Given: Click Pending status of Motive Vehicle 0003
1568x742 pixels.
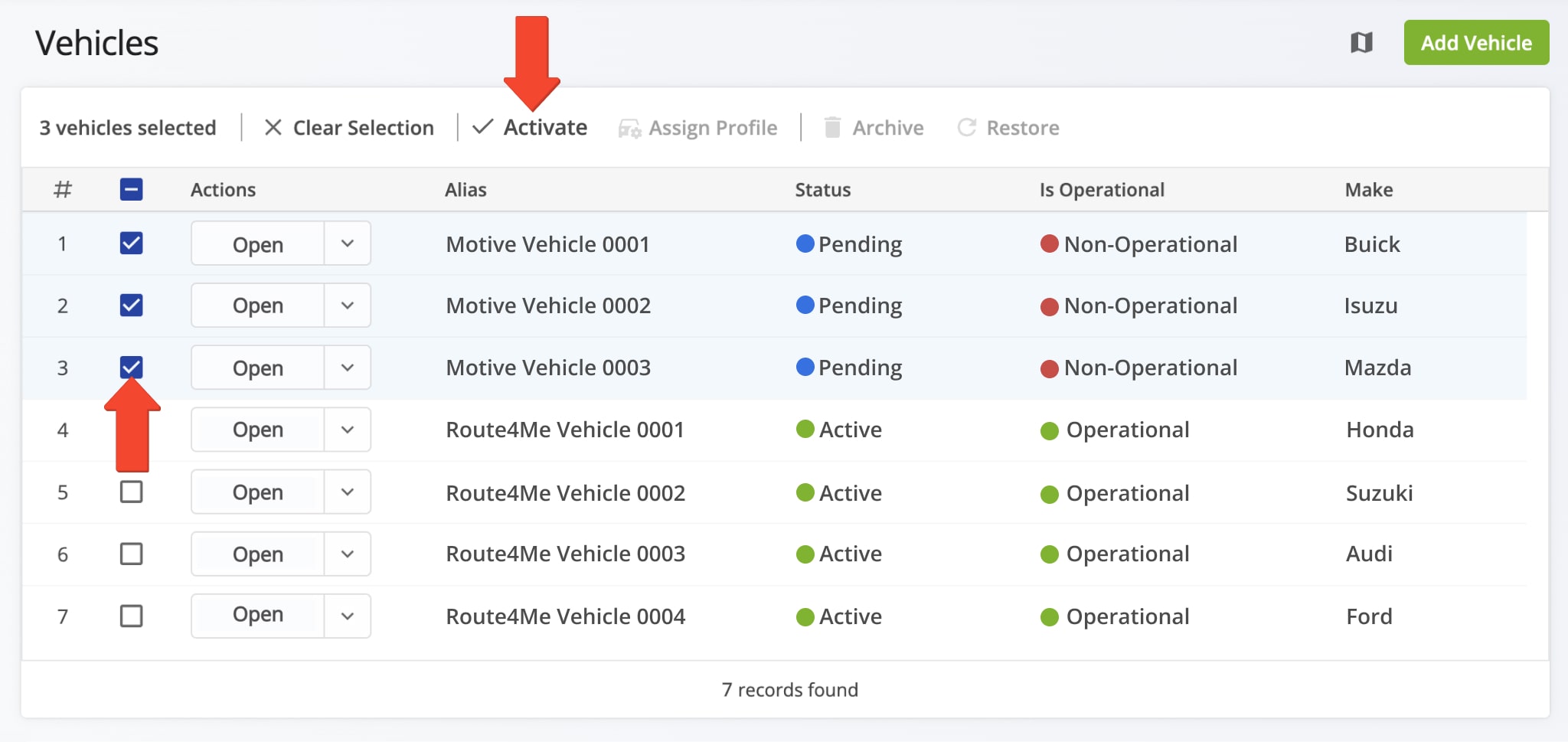Looking at the screenshot, I should pos(849,368).
